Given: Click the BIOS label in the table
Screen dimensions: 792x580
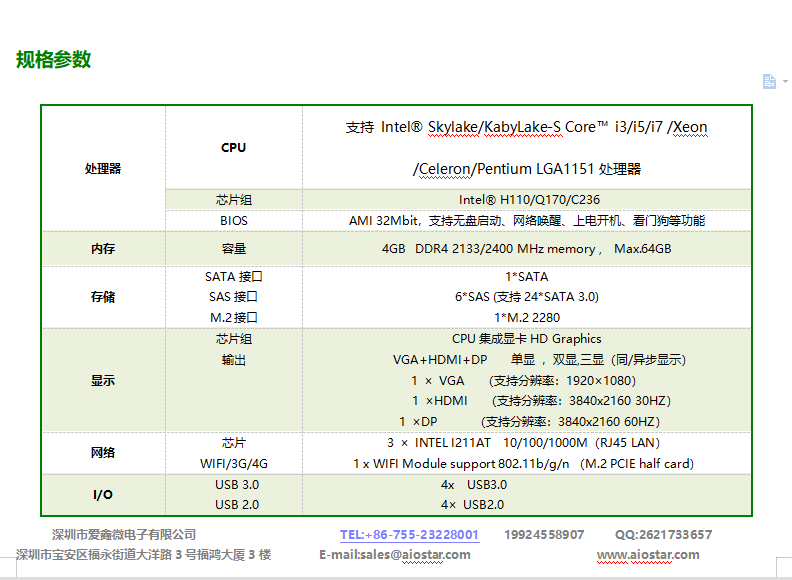Looking at the screenshot, I should (234, 220).
